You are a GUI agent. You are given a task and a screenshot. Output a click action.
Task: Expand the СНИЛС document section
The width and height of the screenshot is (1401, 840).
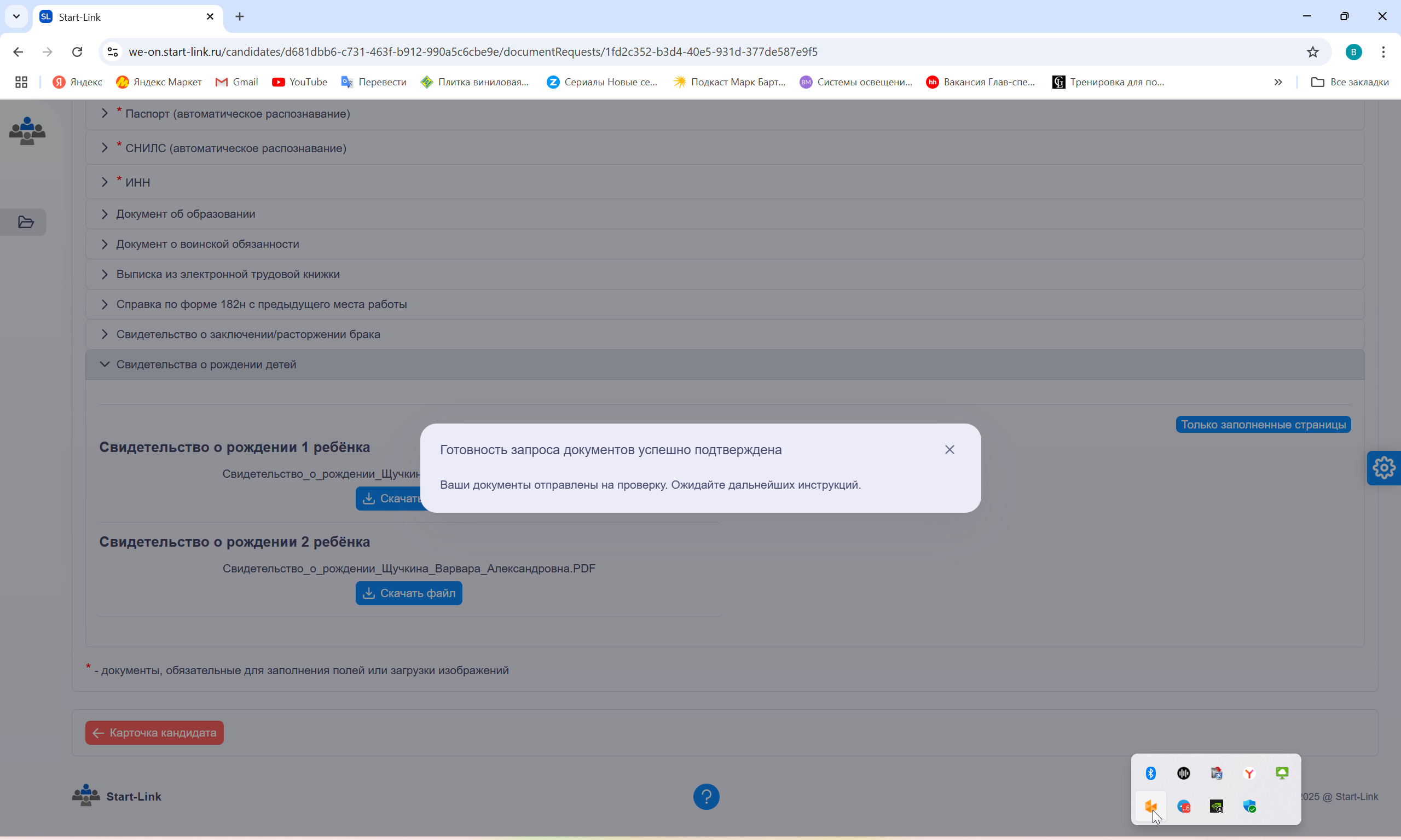(x=725, y=148)
